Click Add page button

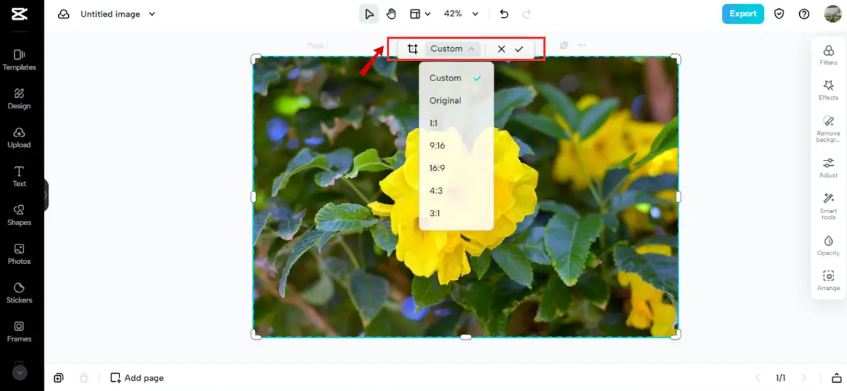pos(137,378)
